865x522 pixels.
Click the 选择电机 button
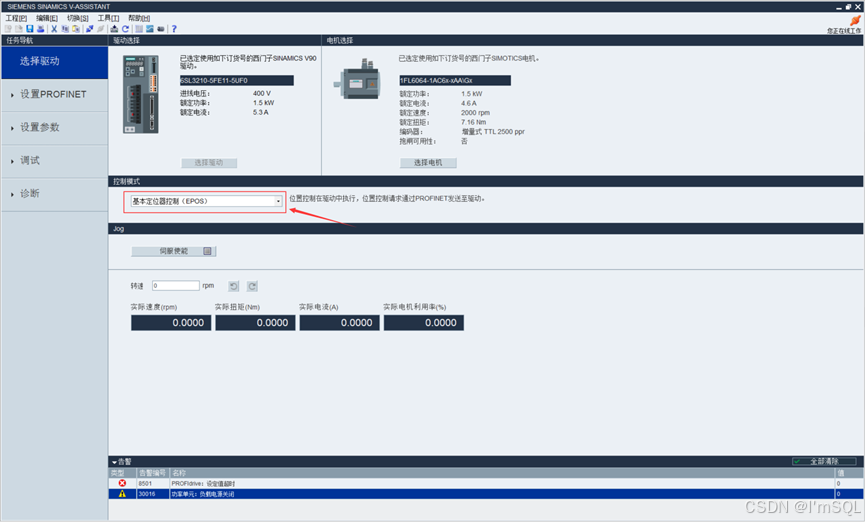point(428,163)
